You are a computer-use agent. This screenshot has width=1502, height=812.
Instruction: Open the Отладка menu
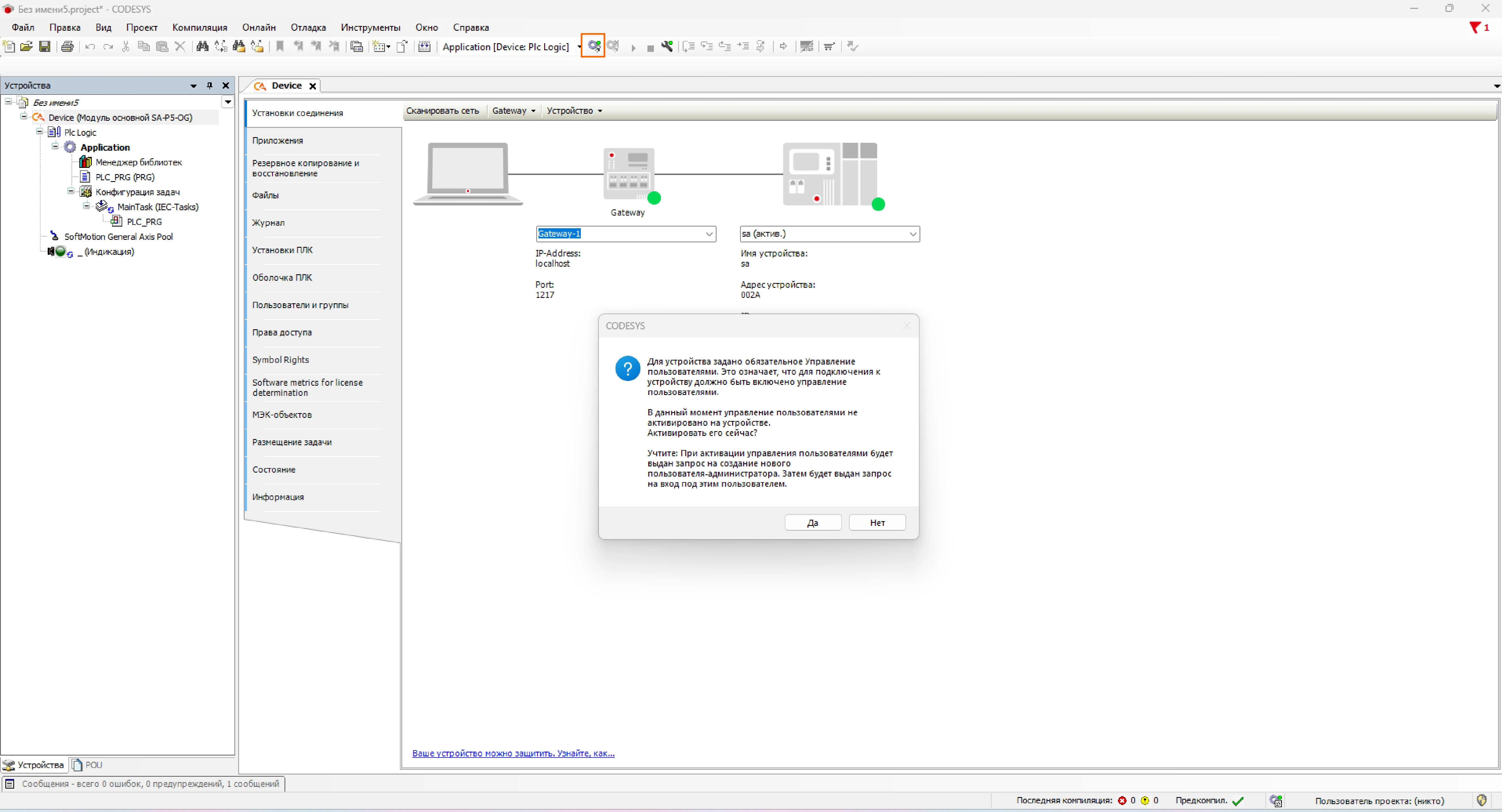click(x=308, y=27)
